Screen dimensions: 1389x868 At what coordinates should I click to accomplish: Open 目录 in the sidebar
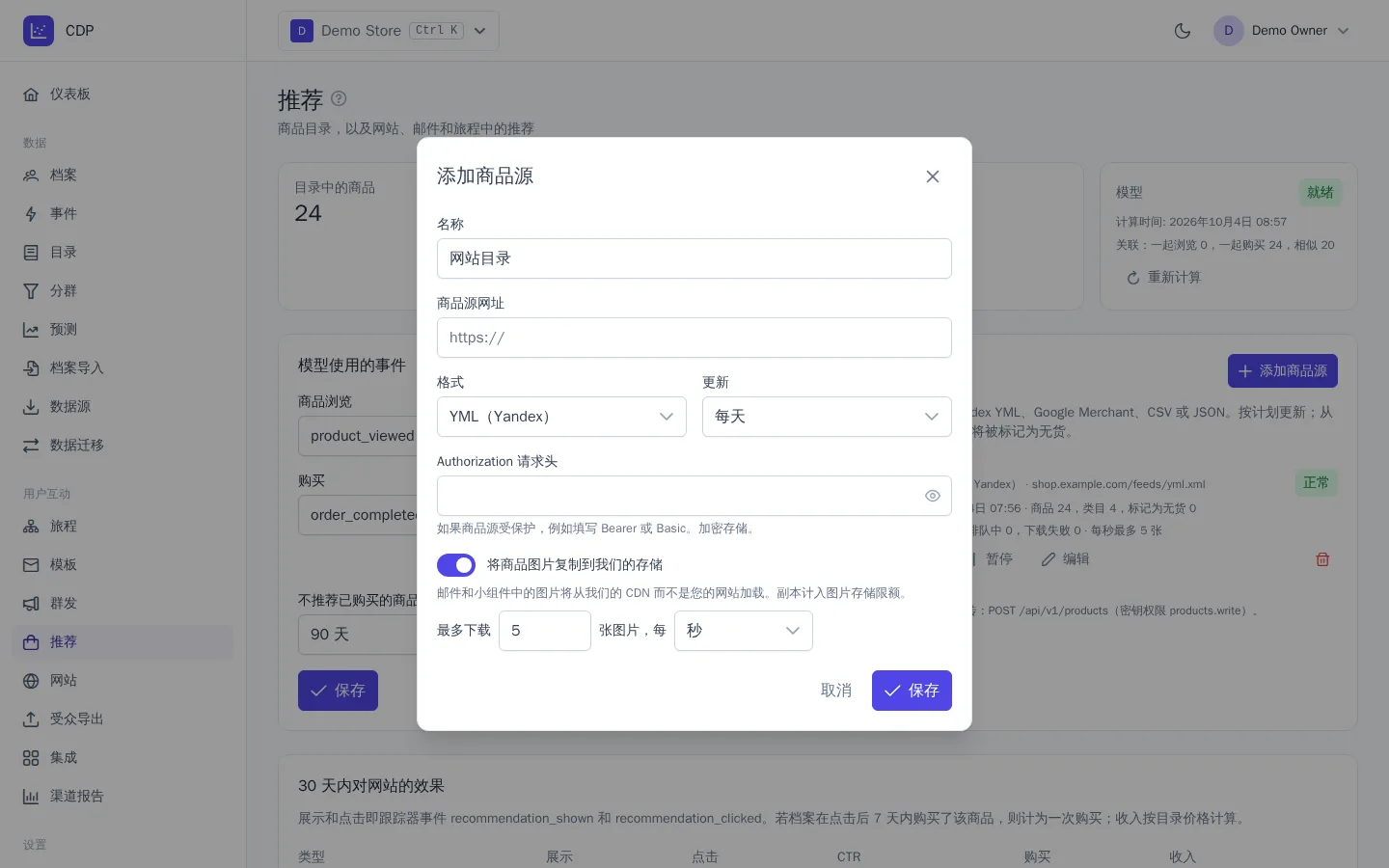coord(123,253)
